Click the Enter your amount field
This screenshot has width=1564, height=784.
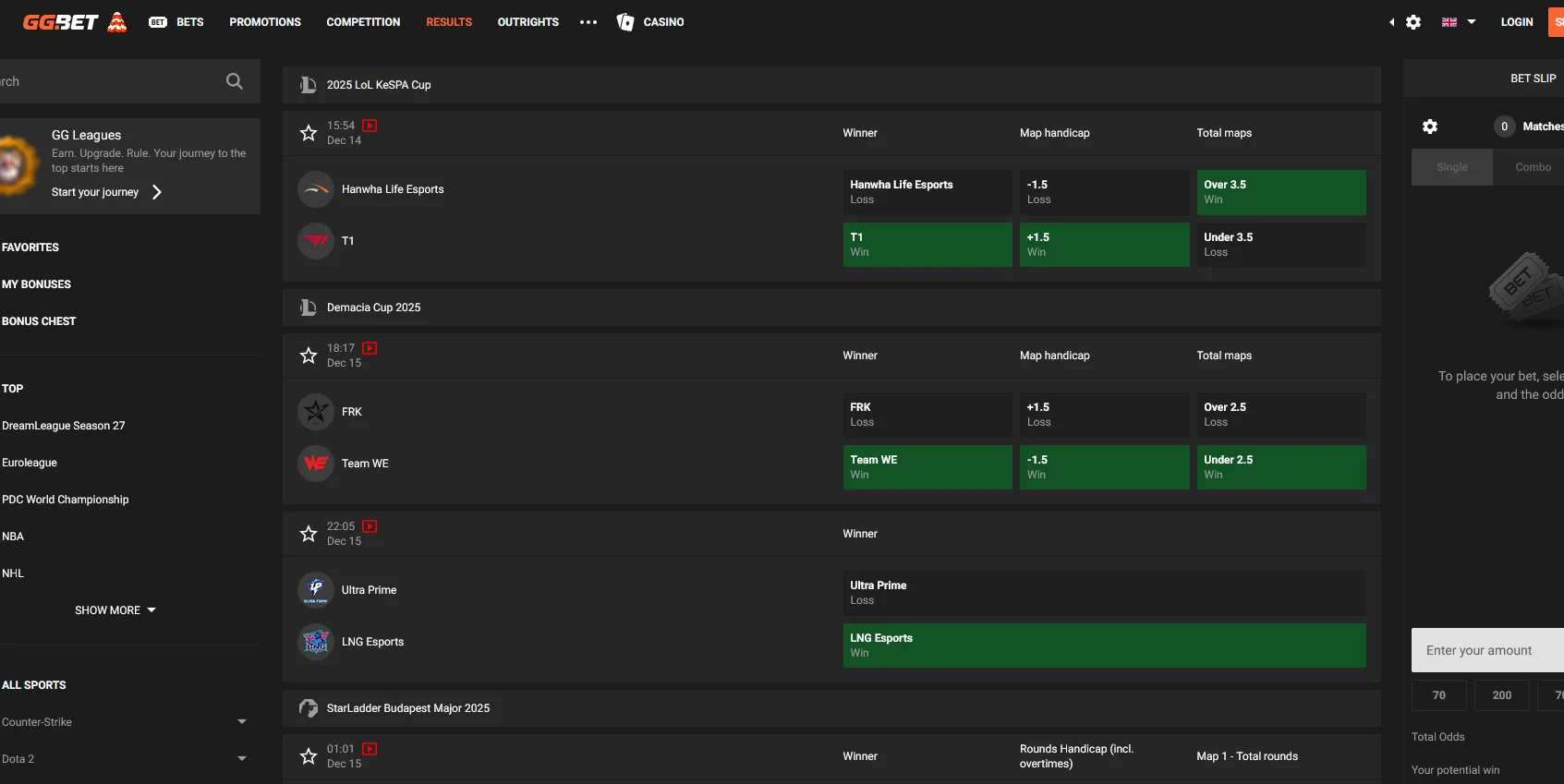[x=1487, y=650]
